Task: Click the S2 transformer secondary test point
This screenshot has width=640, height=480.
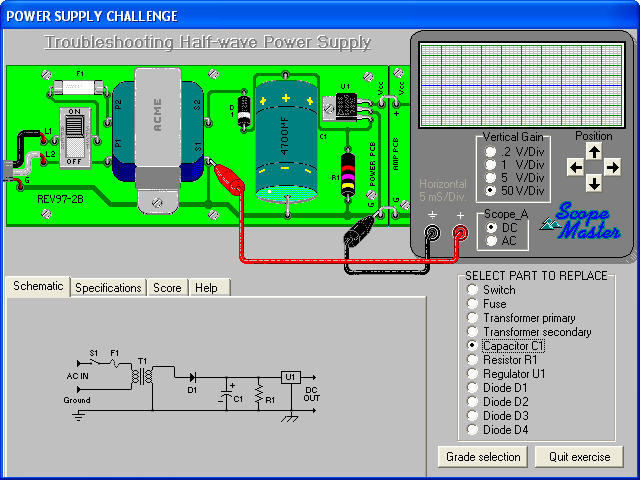Action: 208,122
